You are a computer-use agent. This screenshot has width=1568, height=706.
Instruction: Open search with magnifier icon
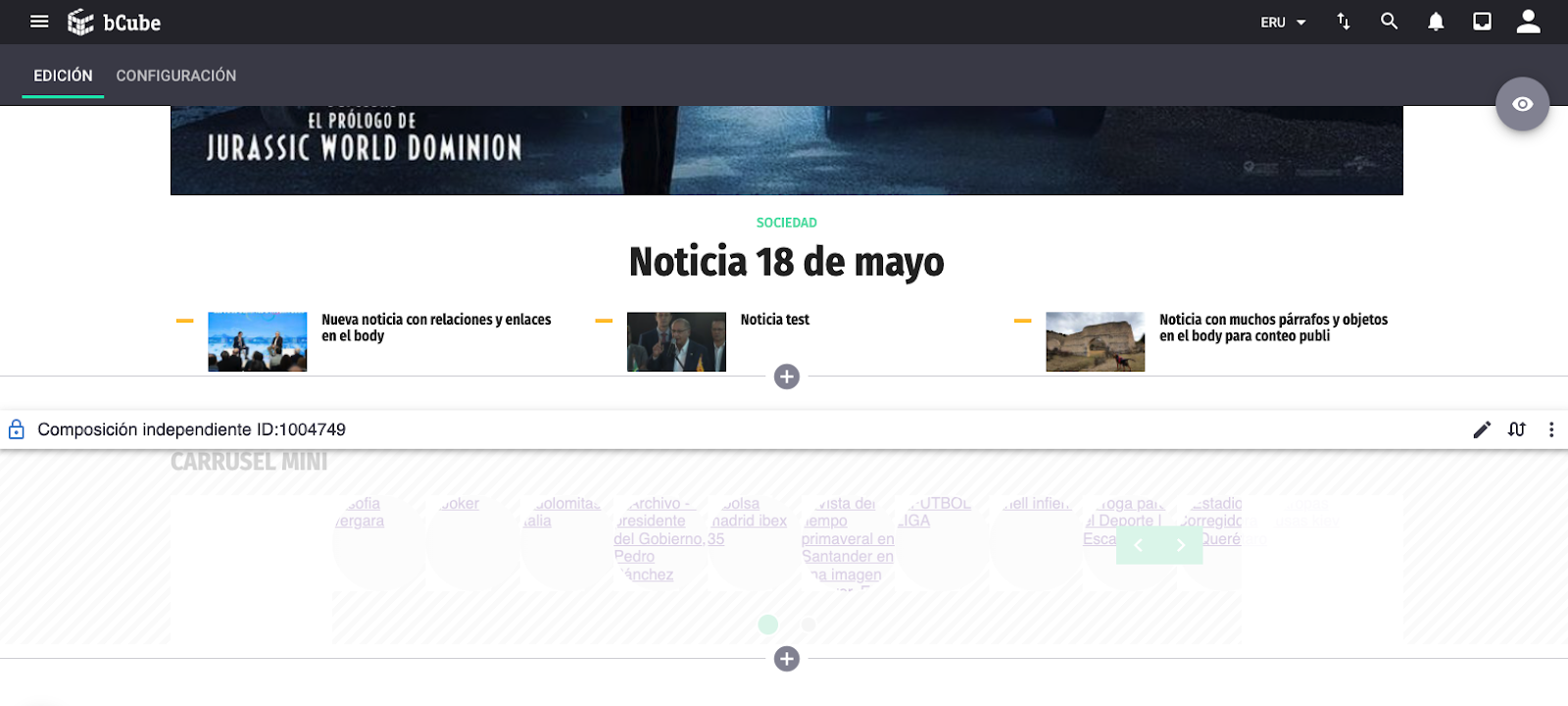1389,22
